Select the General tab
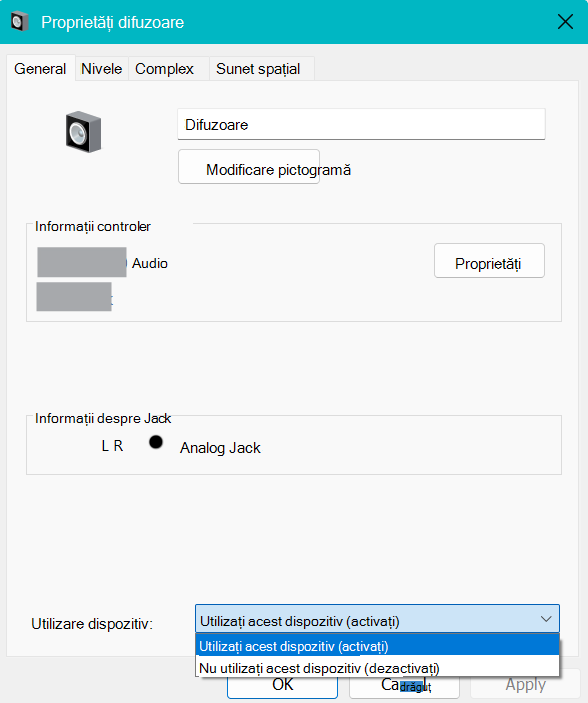 [x=40, y=69]
